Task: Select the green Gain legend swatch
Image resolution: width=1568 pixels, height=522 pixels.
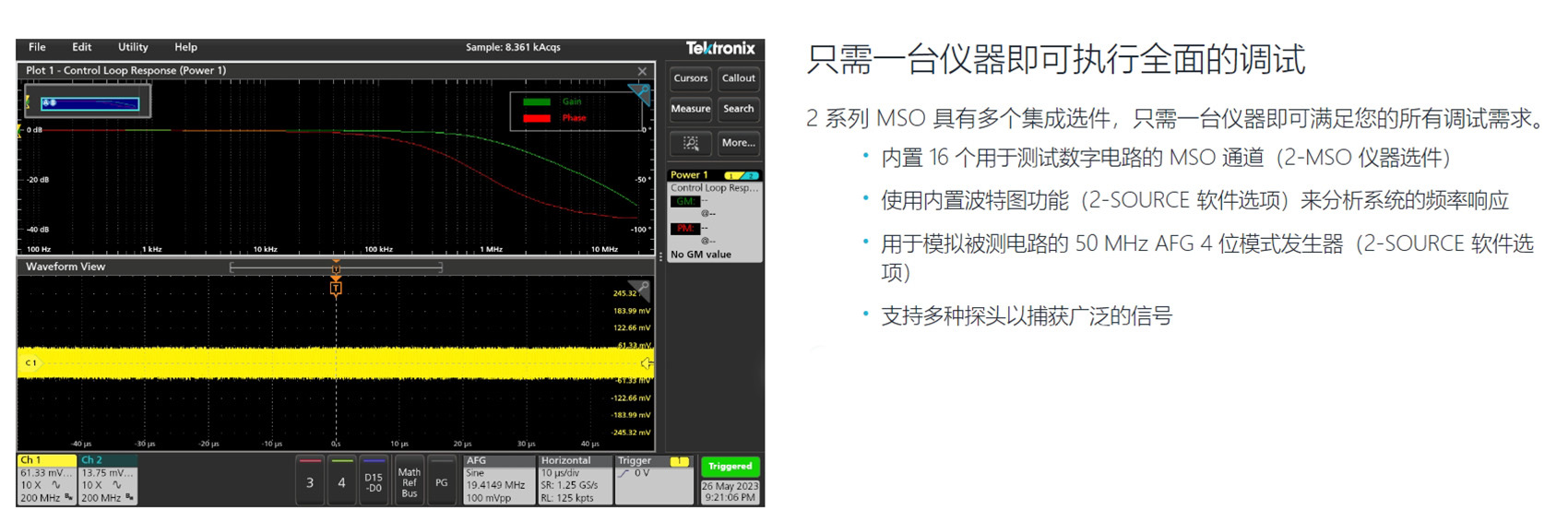Action: point(537,101)
